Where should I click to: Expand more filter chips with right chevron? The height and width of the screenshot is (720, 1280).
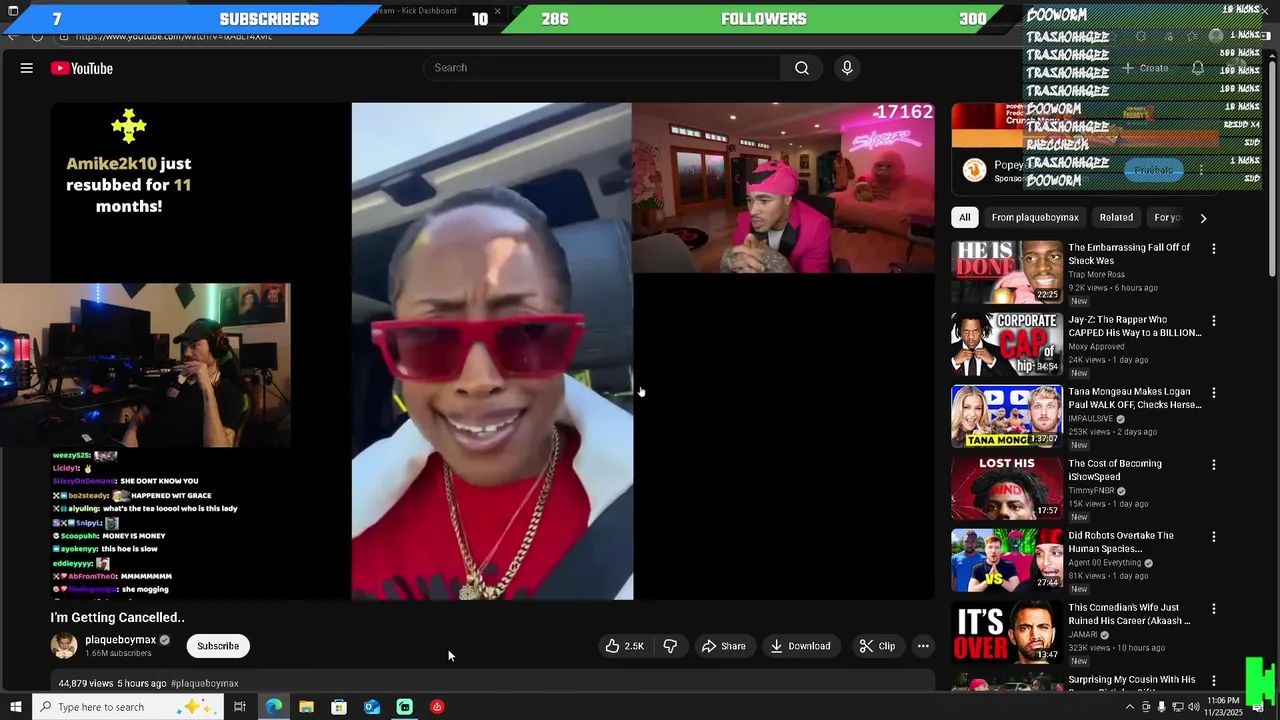(1203, 218)
